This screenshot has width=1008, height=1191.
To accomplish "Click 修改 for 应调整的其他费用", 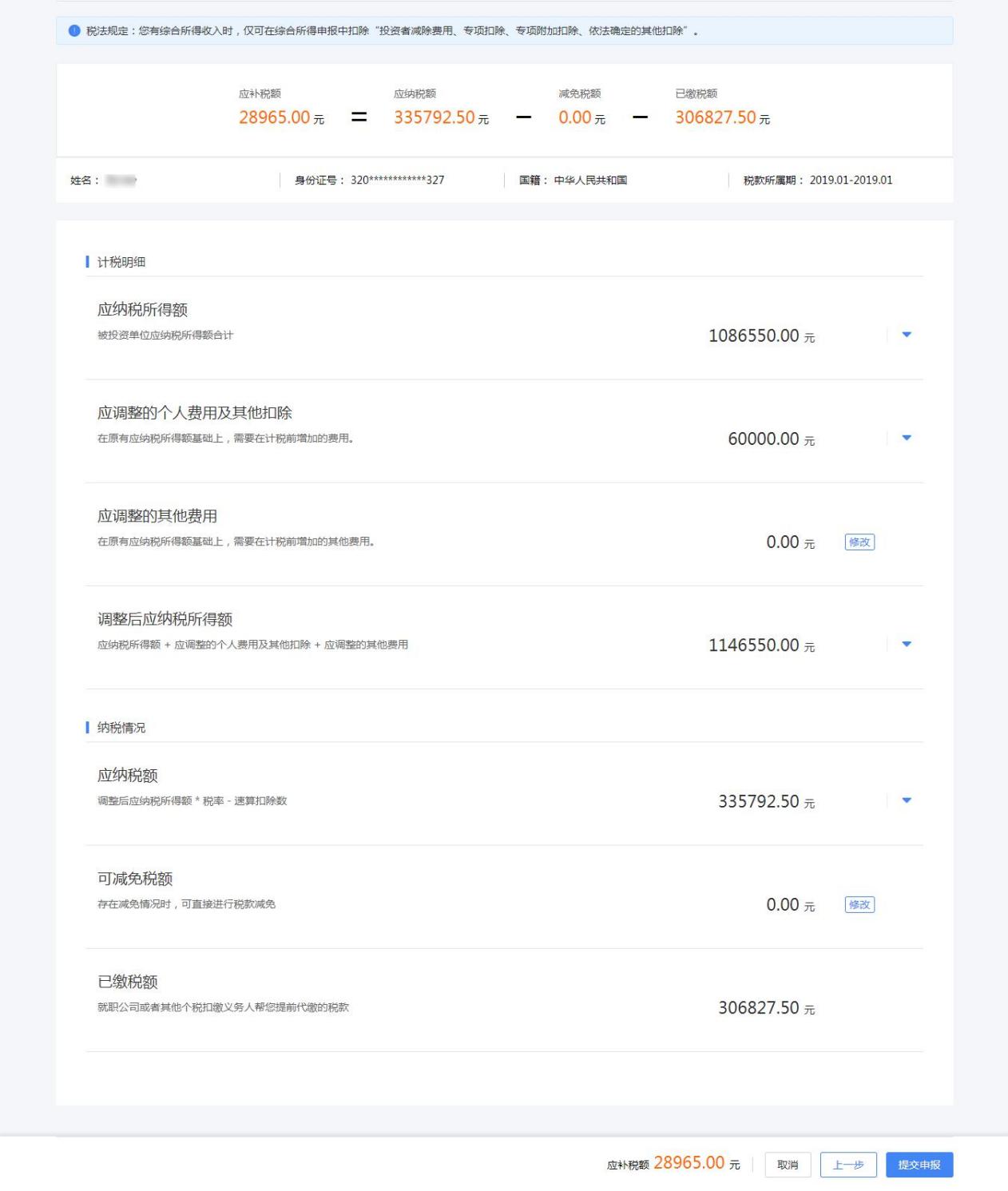I will point(859,542).
